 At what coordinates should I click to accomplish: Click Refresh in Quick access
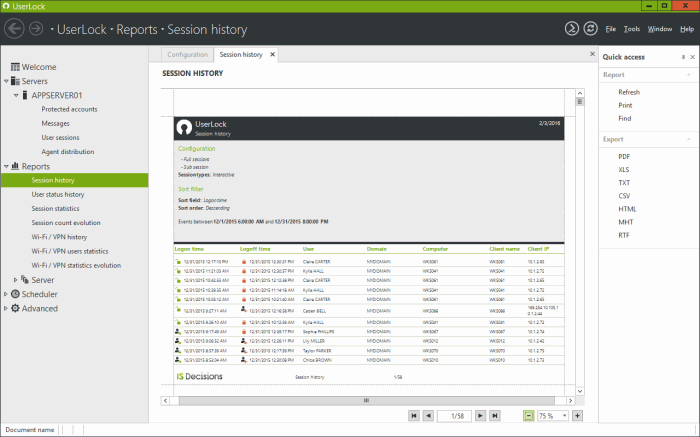pos(629,92)
